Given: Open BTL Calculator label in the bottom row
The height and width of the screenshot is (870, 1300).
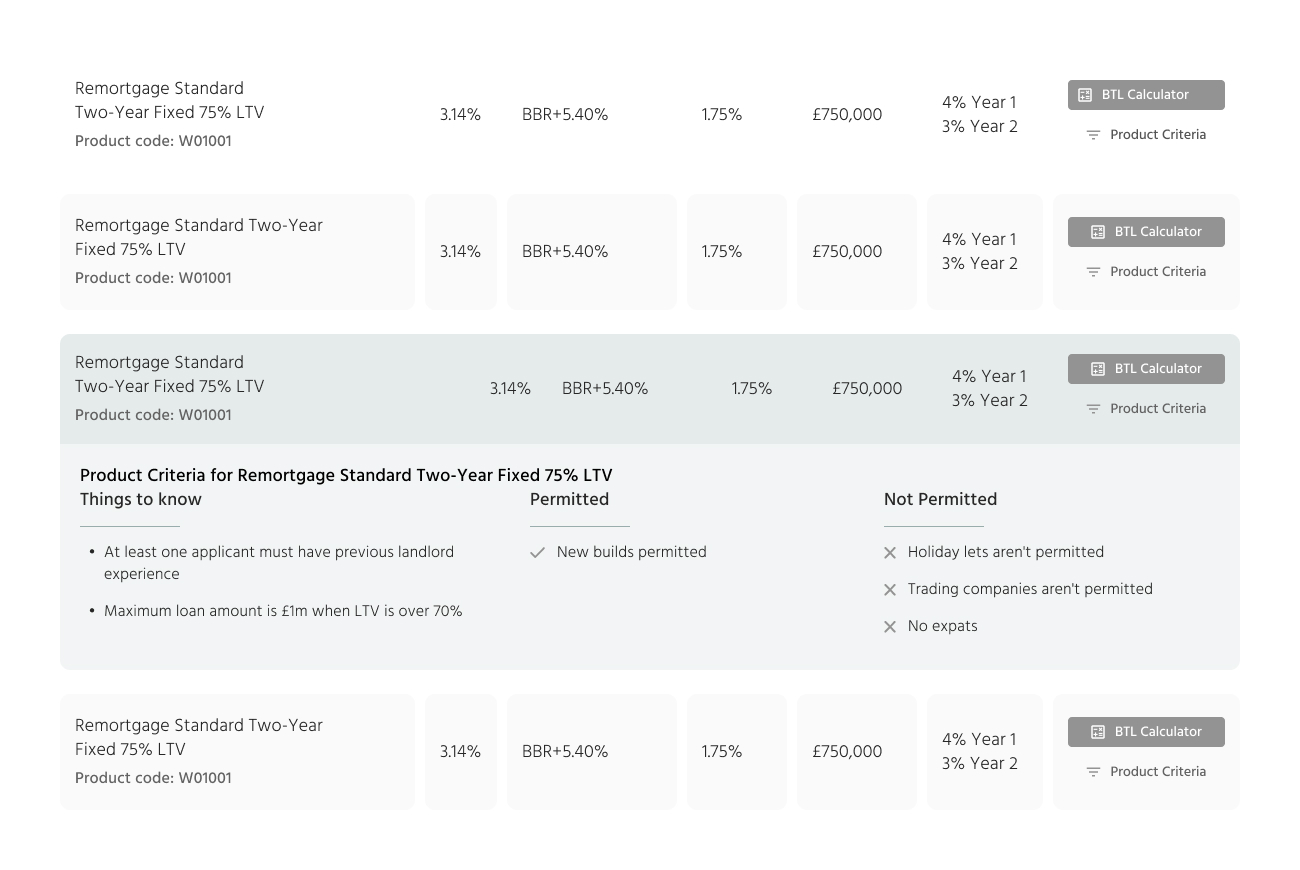Looking at the screenshot, I should coord(1158,732).
